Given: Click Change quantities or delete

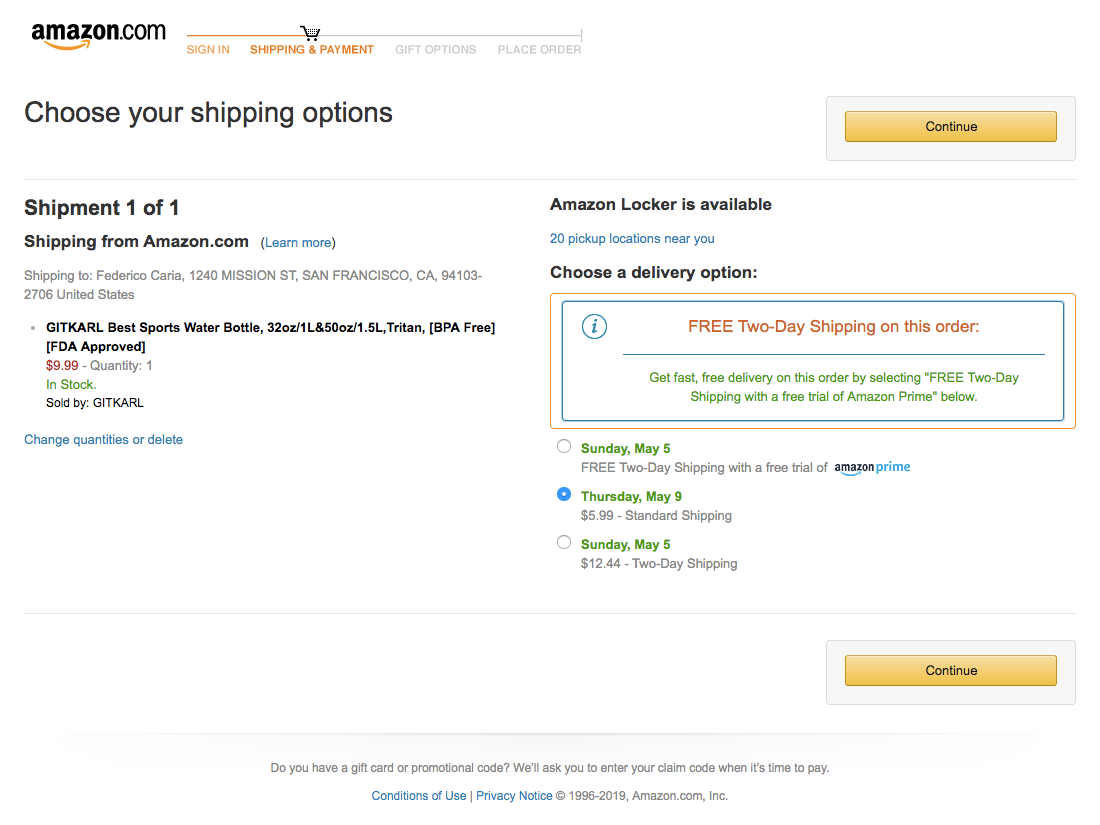Looking at the screenshot, I should click(103, 439).
